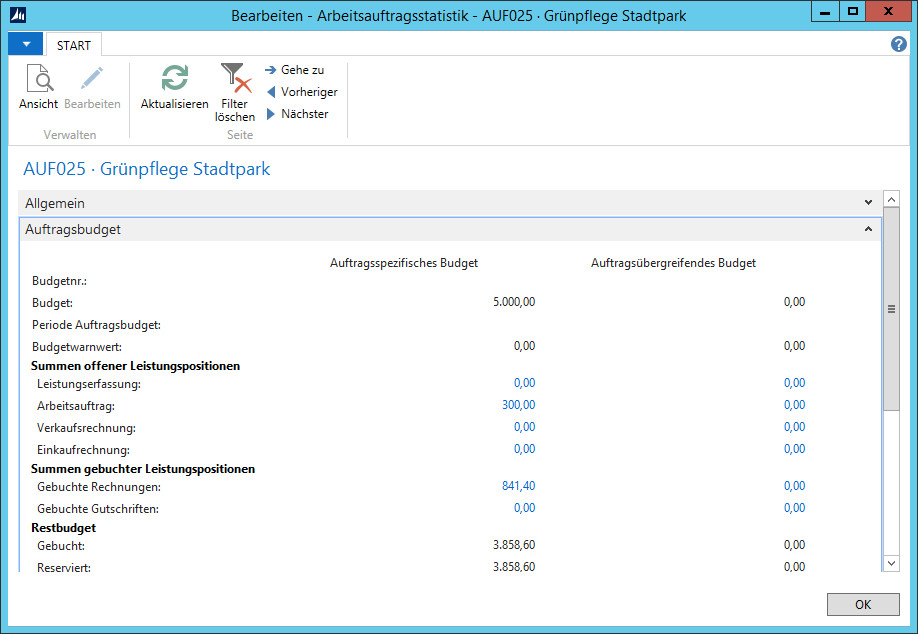
Task: Click Restbudget Gebucht value 3.858,60
Action: (x=514, y=545)
